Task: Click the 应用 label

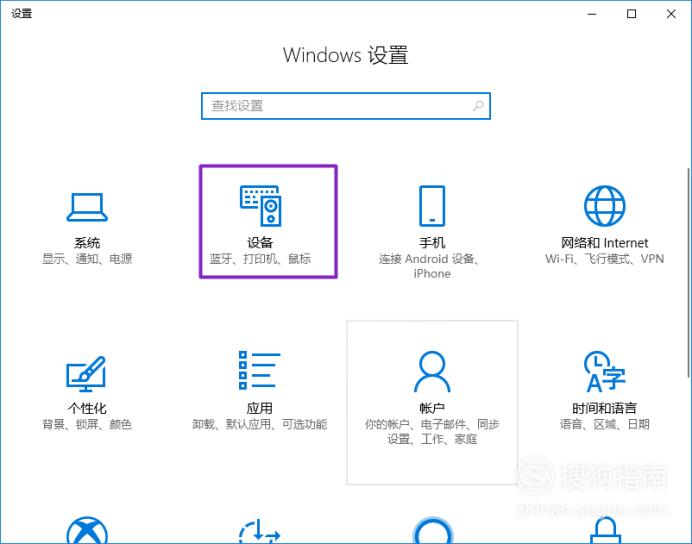Action: [x=260, y=408]
